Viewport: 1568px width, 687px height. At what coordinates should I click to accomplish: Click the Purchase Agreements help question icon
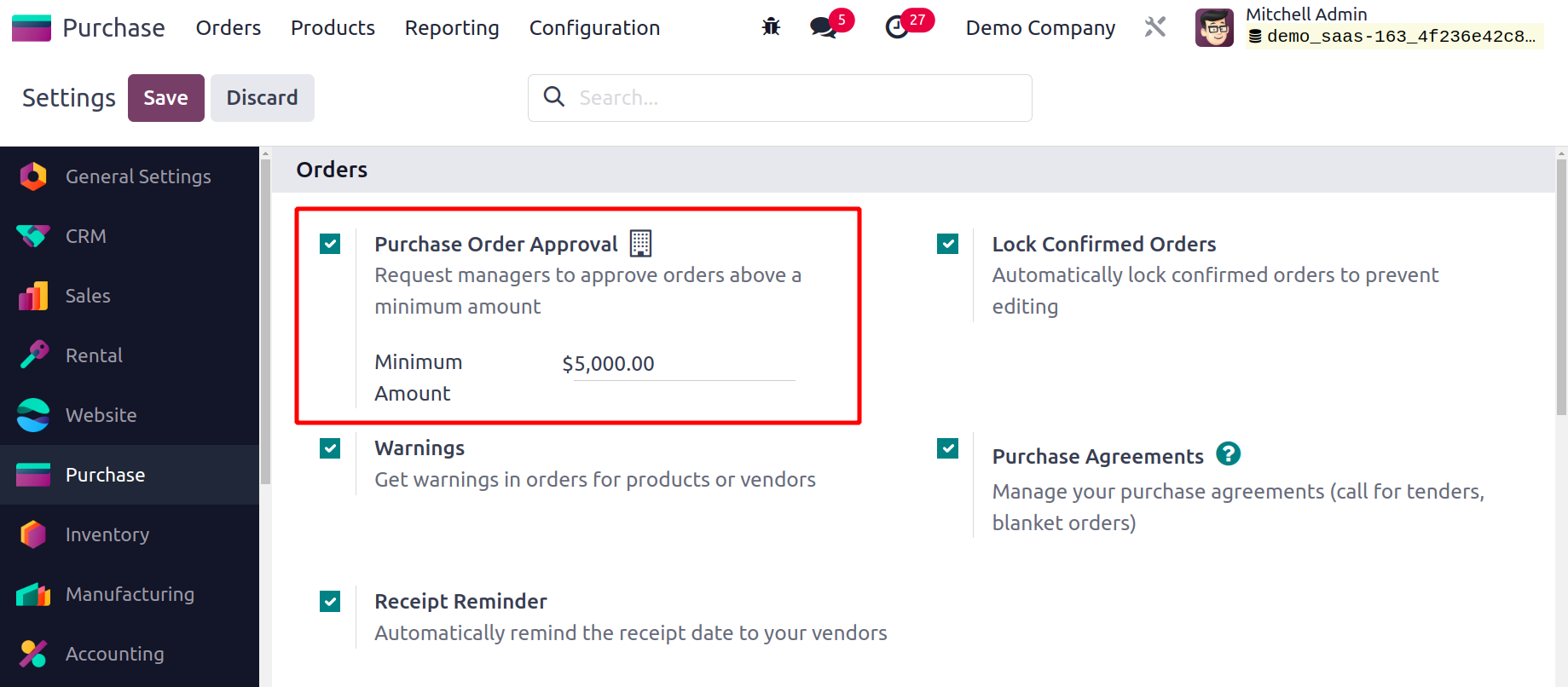tap(1228, 454)
